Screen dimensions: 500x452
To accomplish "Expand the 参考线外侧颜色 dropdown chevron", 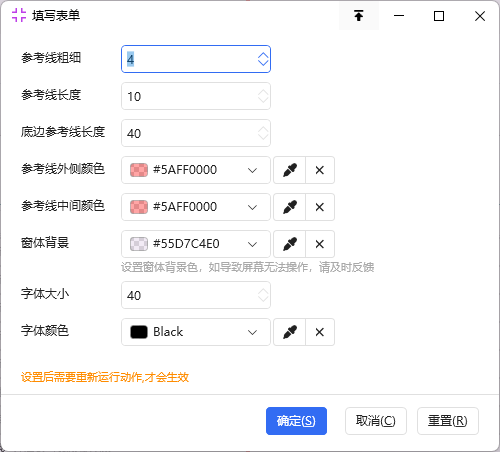I will [x=252, y=170].
